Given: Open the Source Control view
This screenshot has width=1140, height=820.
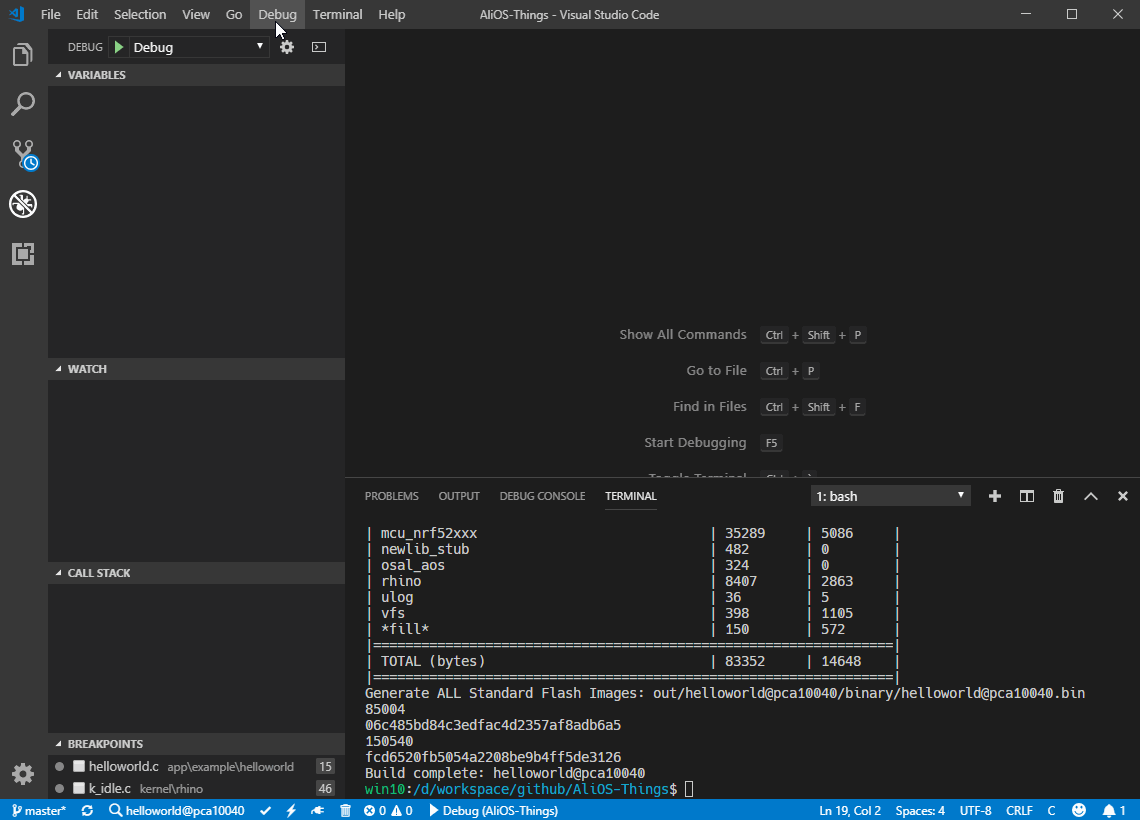Looking at the screenshot, I should [23, 154].
